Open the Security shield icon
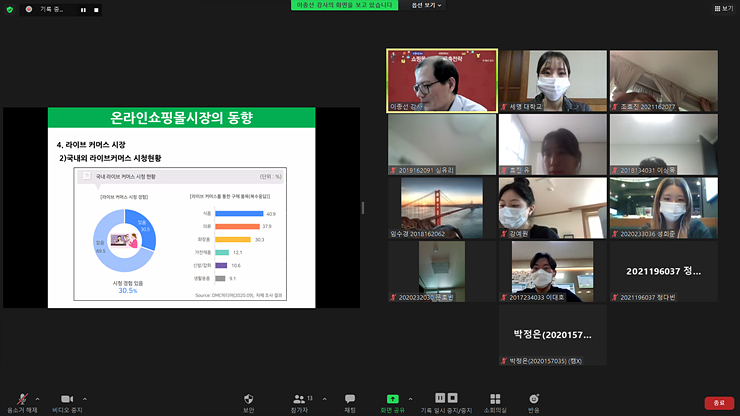The width and height of the screenshot is (740, 416). pyautogui.click(x=249, y=399)
